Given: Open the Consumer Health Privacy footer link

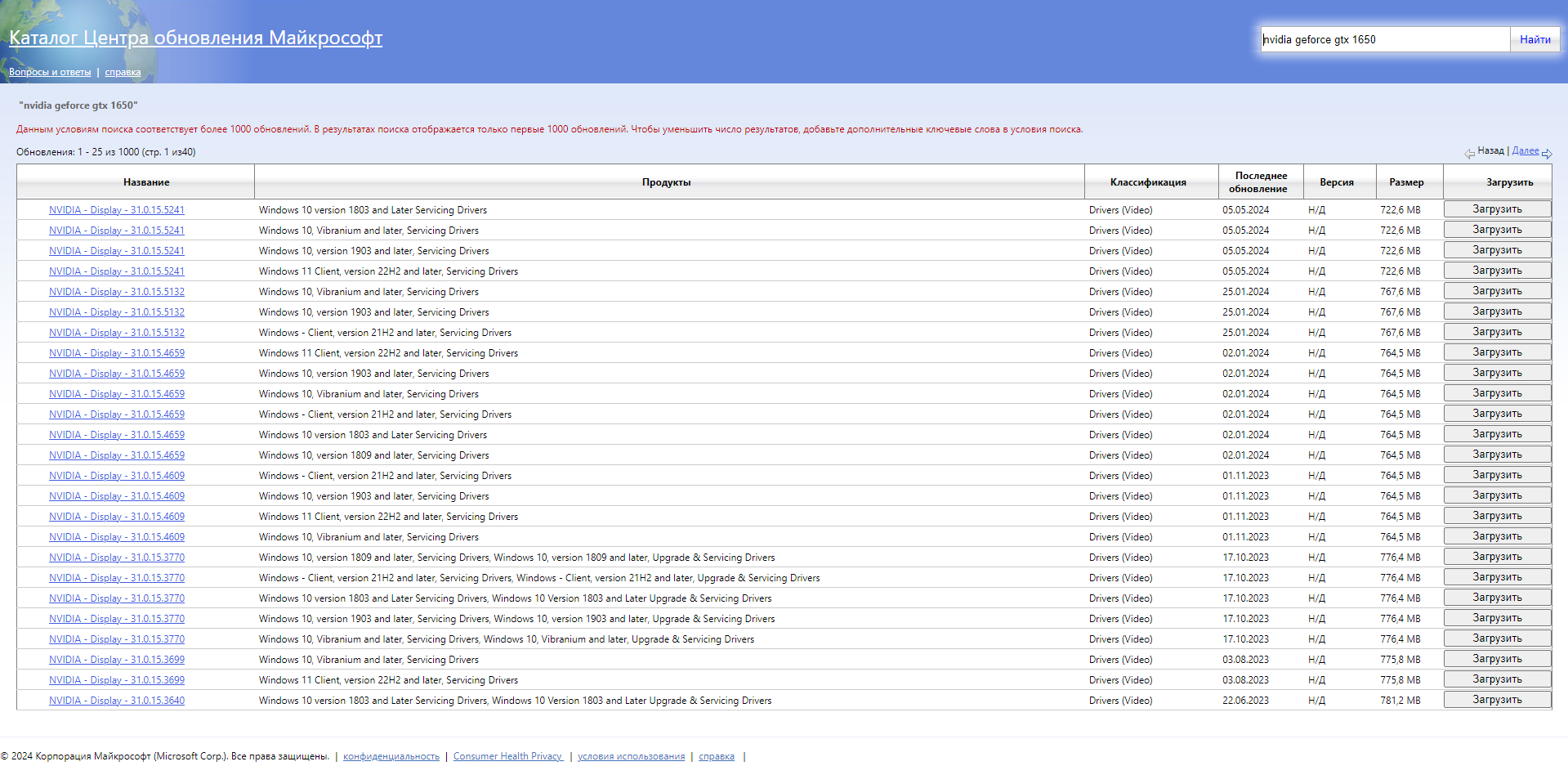Looking at the screenshot, I should point(508,756).
